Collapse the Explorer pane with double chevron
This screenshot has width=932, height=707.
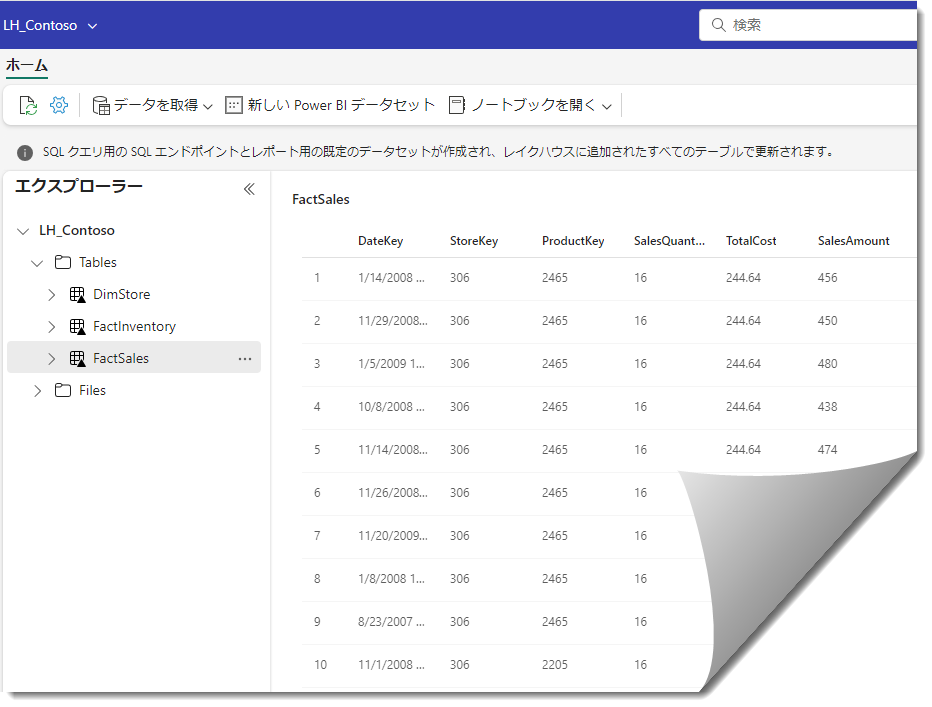[249, 189]
